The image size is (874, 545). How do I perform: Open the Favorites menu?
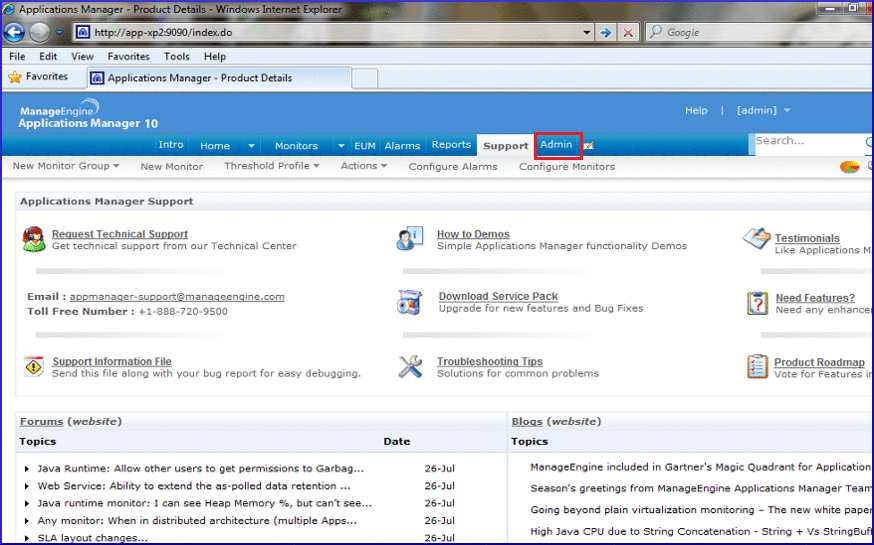[129, 56]
